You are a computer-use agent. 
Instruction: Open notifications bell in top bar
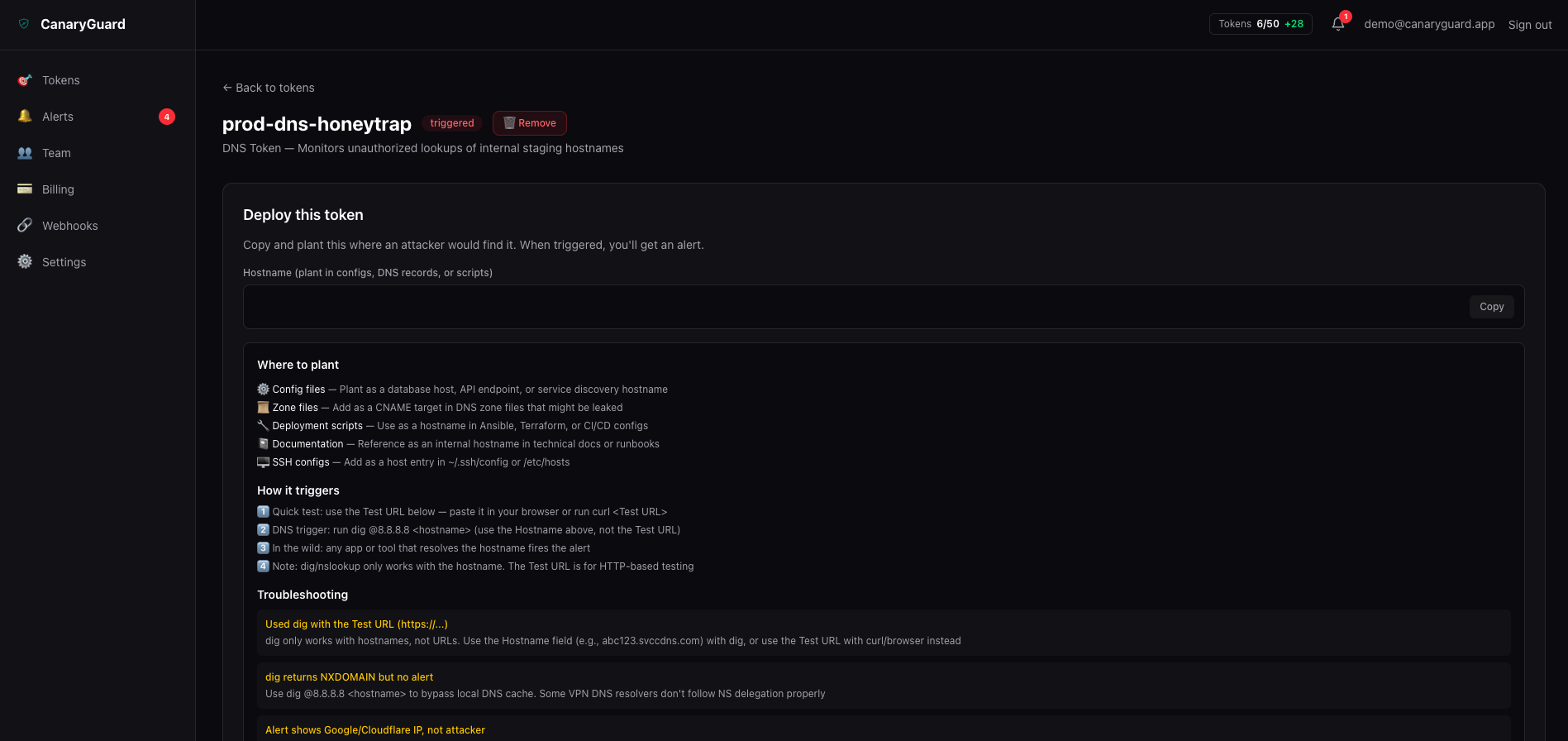click(1338, 24)
